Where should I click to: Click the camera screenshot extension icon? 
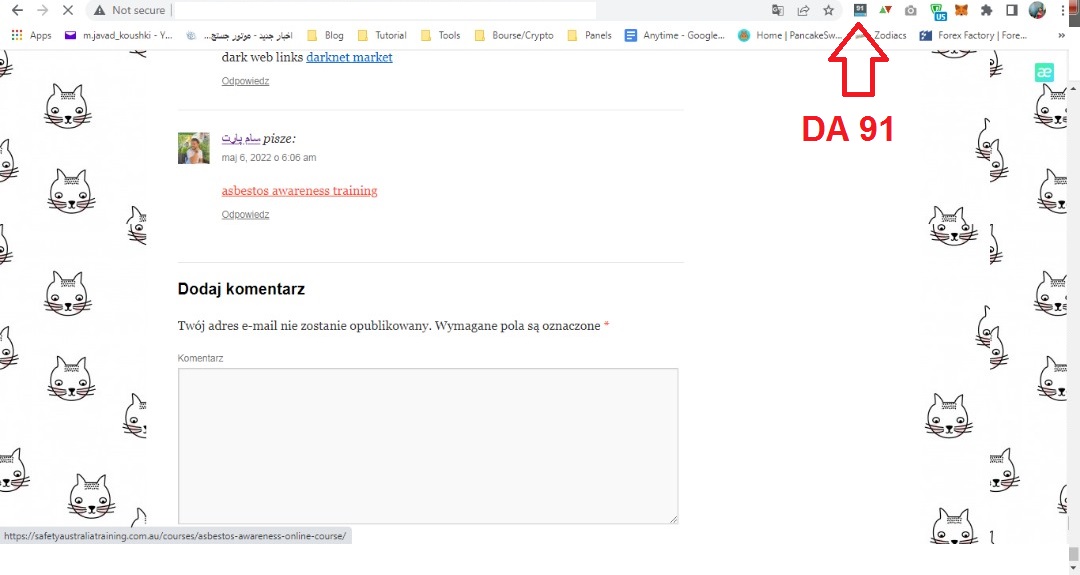click(910, 10)
